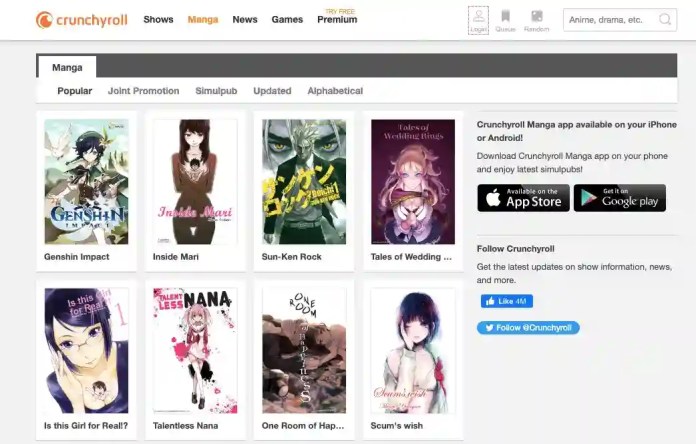
Task: Select the Manga tab in dark bar
Action: coord(67,67)
